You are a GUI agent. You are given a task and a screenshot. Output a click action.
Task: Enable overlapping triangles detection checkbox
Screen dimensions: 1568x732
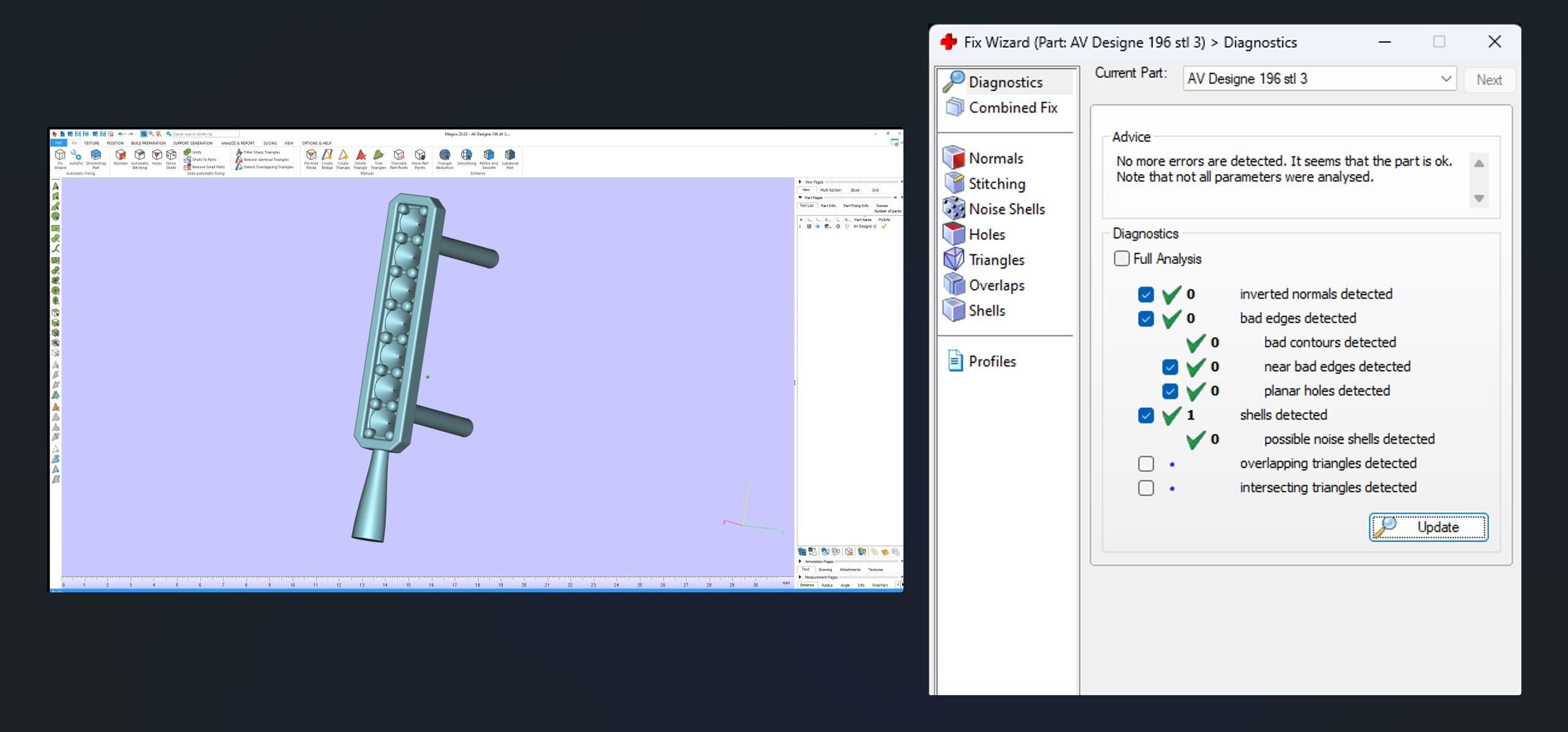click(x=1145, y=464)
